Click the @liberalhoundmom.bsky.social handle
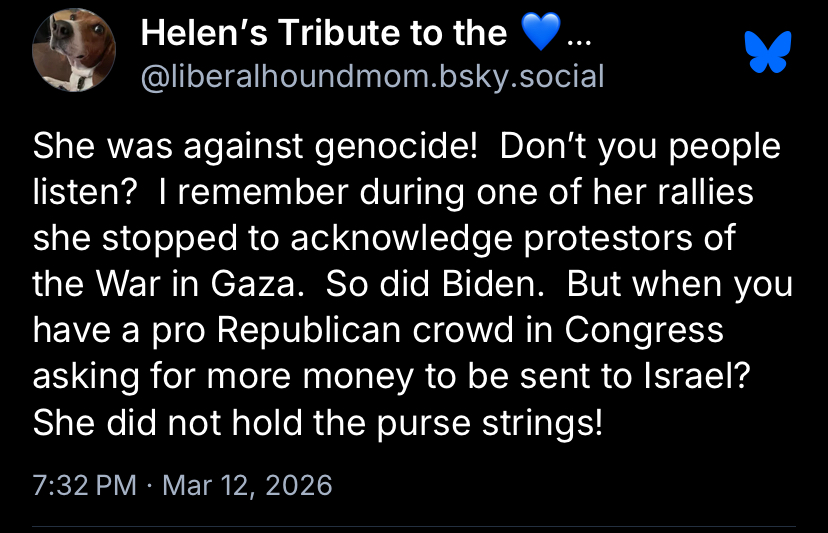Image resolution: width=828 pixels, height=533 pixels. 372,76
